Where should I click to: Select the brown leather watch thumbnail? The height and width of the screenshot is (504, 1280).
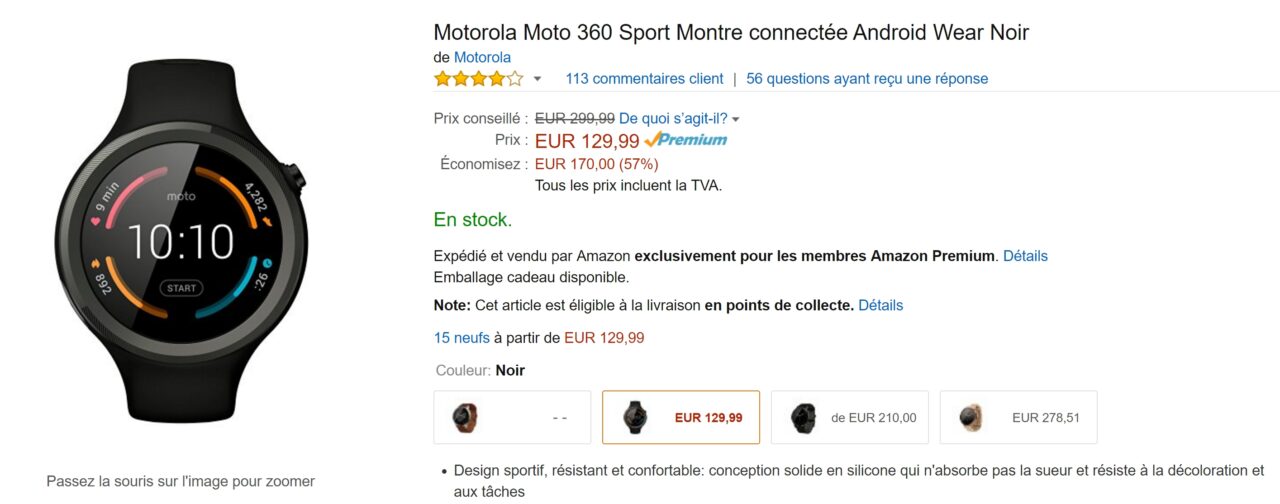tap(464, 417)
